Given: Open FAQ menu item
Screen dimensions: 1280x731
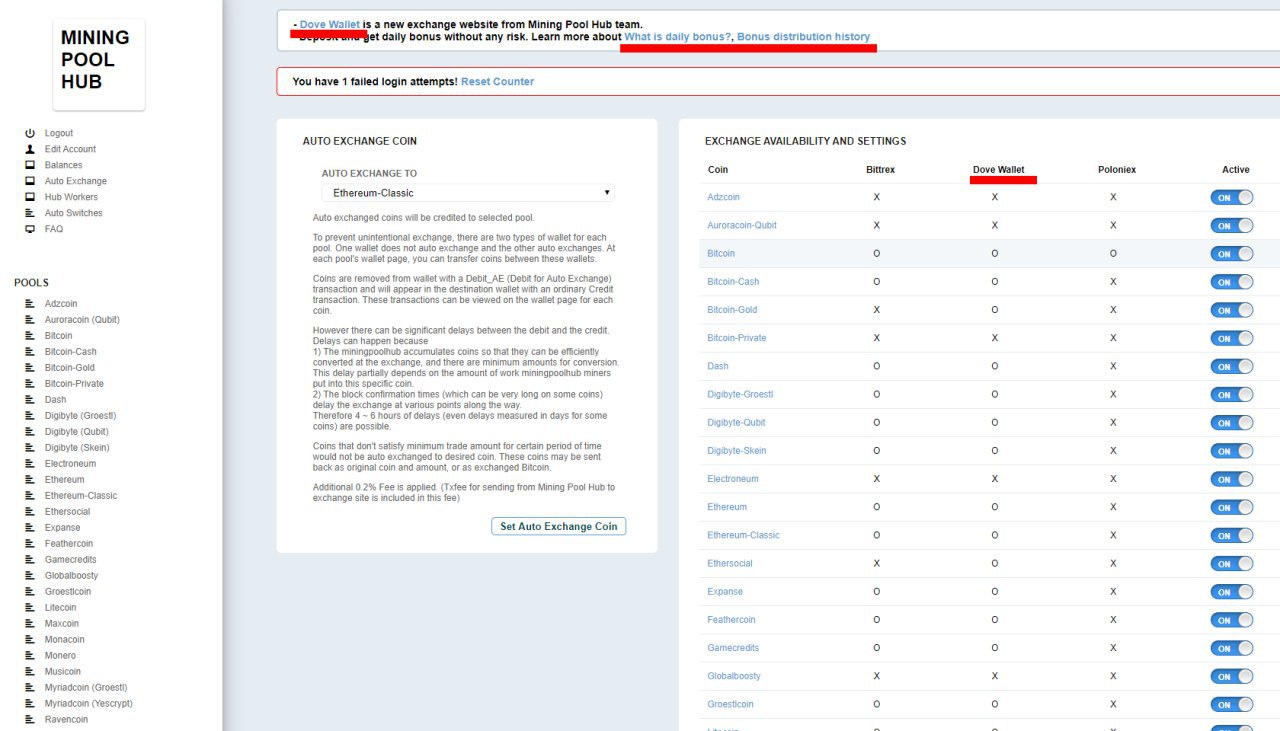Looking at the screenshot, I should [54, 229].
